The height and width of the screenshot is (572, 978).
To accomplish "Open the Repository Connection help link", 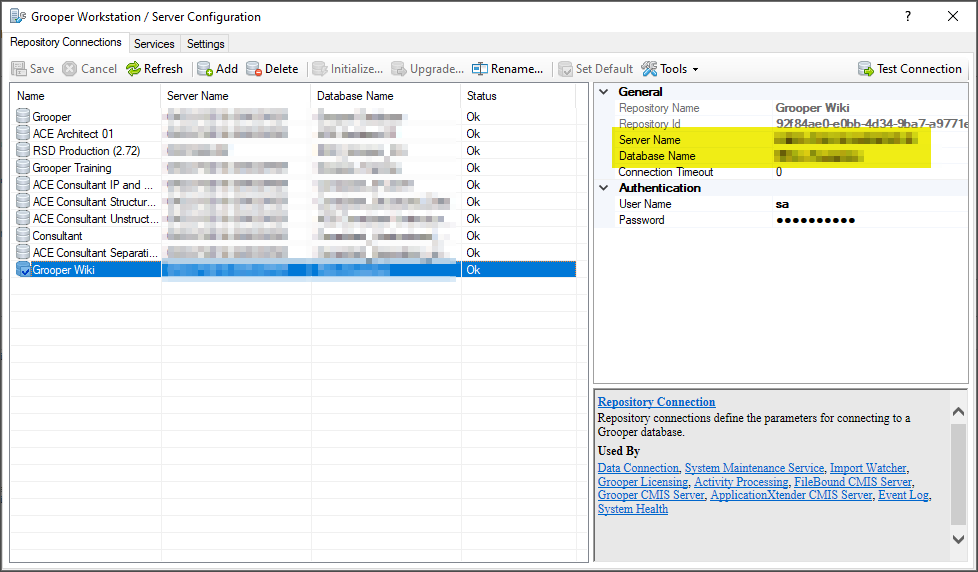I will coord(656,402).
